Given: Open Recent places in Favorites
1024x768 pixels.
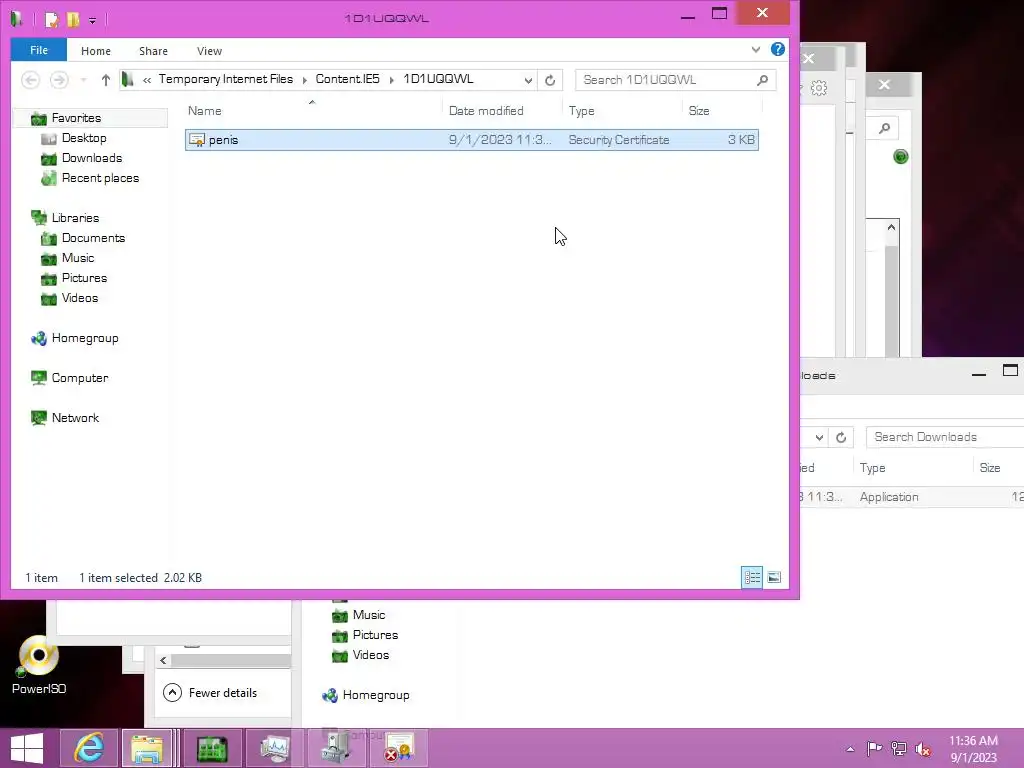Looking at the screenshot, I should pos(100,178).
